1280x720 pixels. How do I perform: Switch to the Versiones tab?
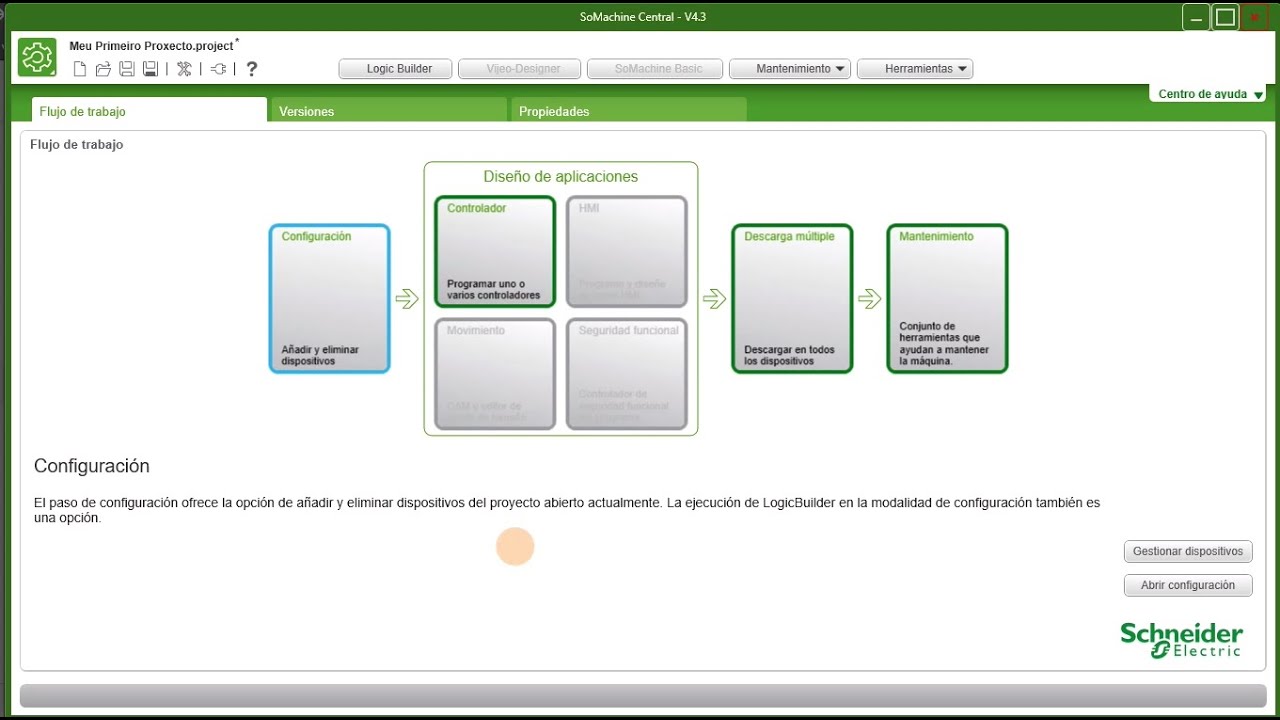tap(389, 111)
